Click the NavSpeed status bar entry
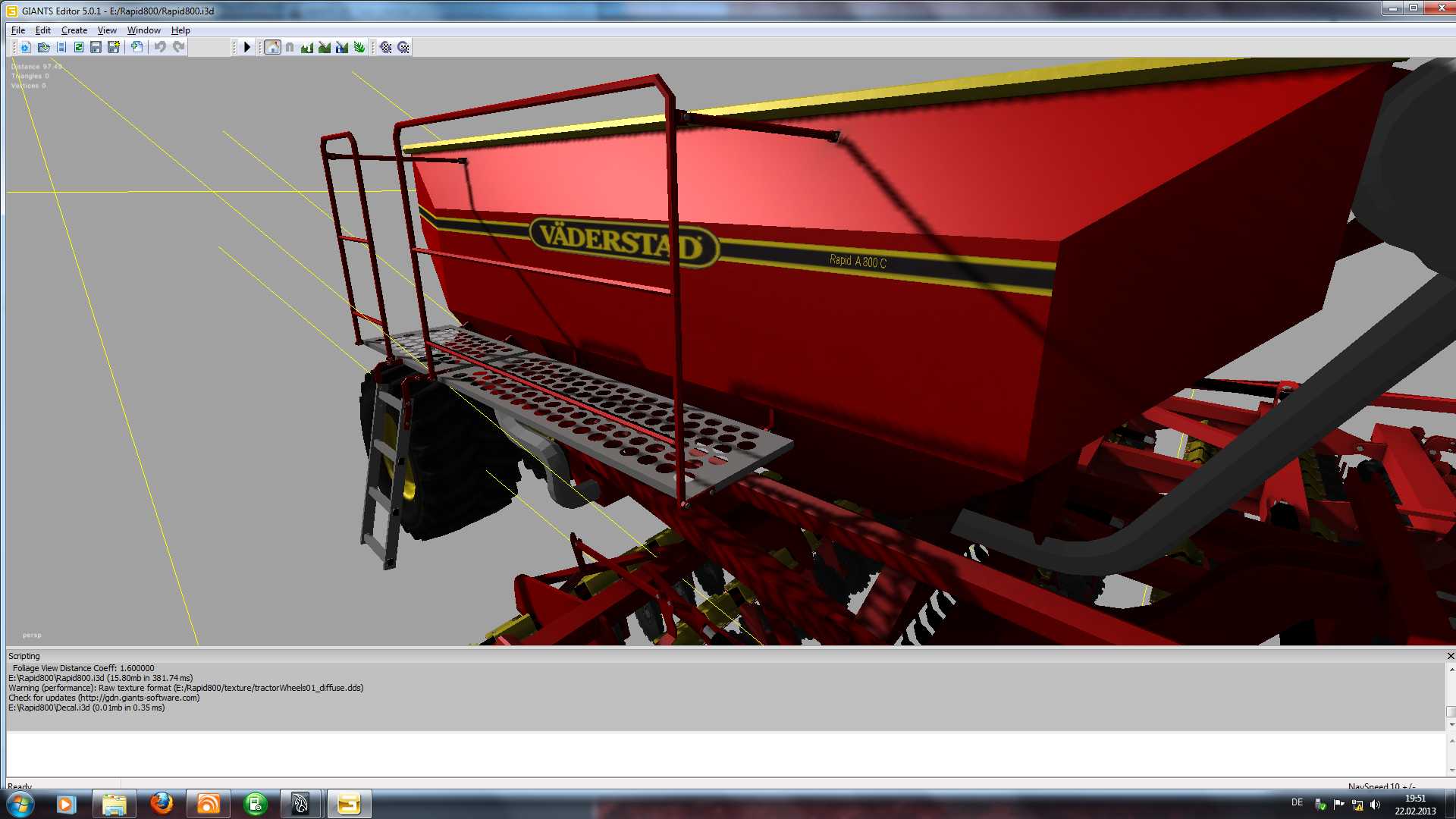Screen dimensions: 1456x819 (1382, 786)
